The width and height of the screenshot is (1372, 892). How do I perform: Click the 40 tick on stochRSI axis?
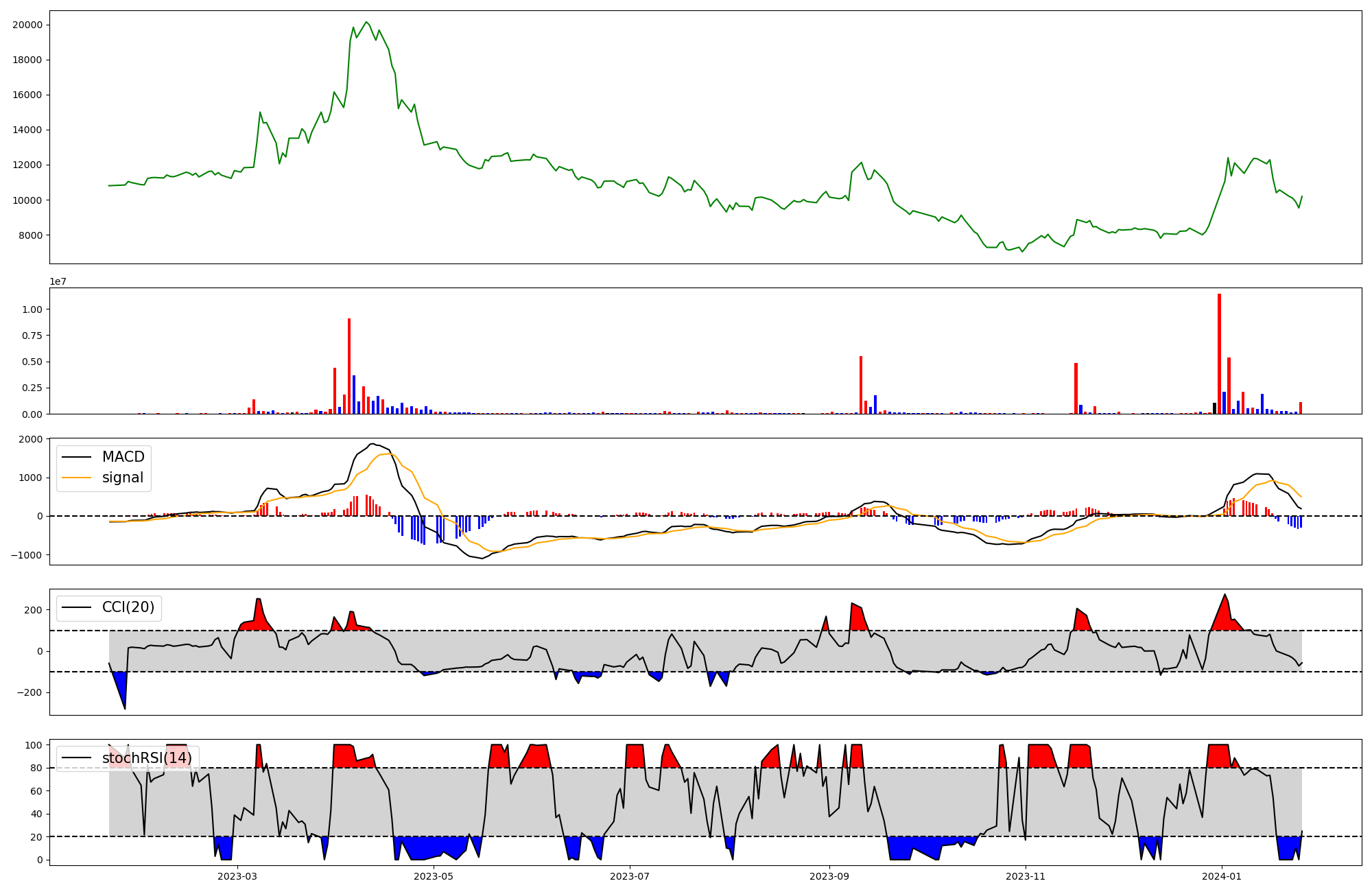(36, 814)
